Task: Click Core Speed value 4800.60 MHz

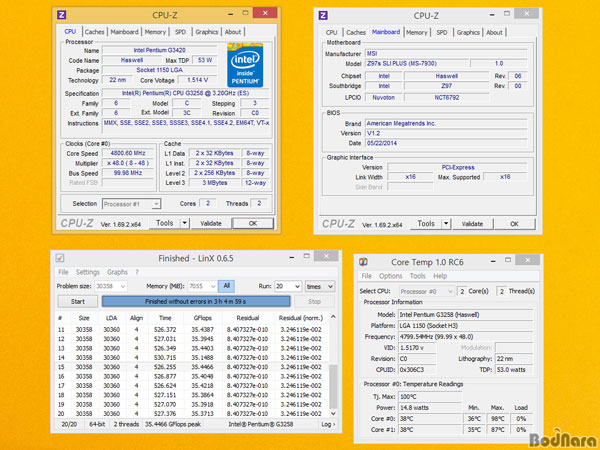Action: (x=128, y=153)
